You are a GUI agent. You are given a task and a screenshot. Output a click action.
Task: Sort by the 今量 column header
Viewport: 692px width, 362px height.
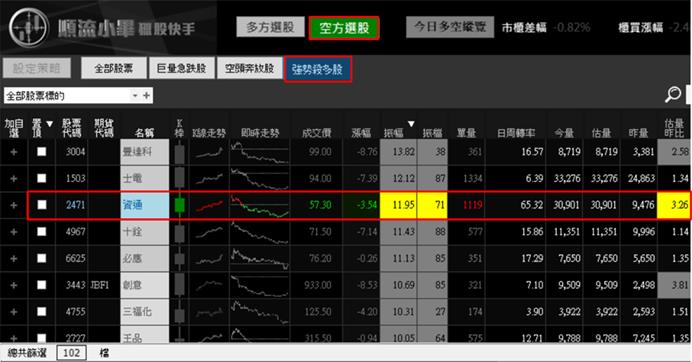(564, 132)
